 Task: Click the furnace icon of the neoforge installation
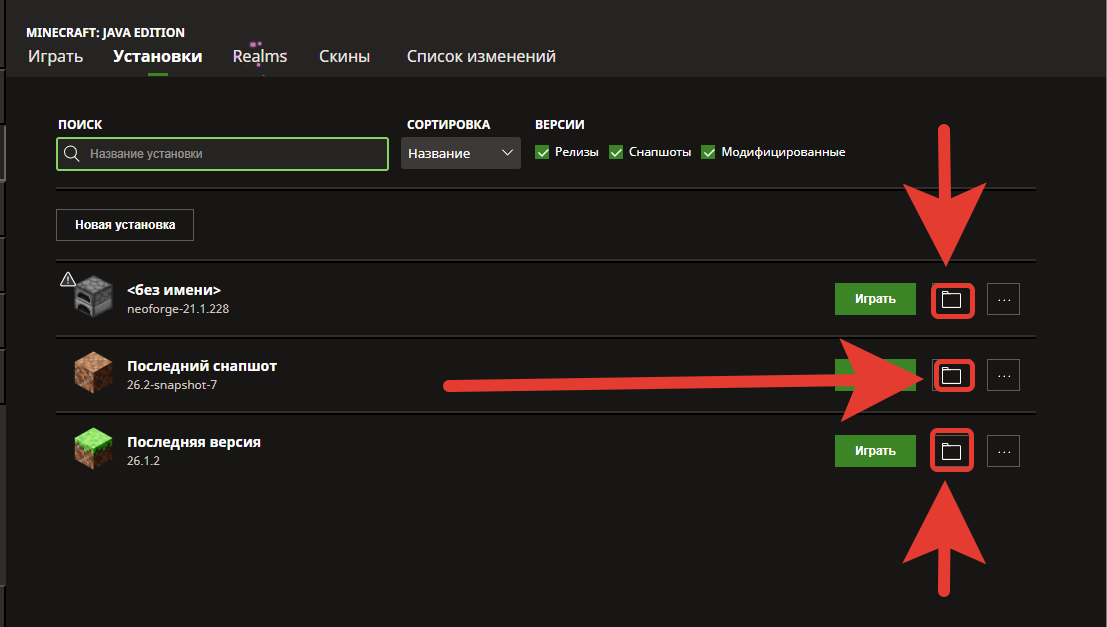93,297
